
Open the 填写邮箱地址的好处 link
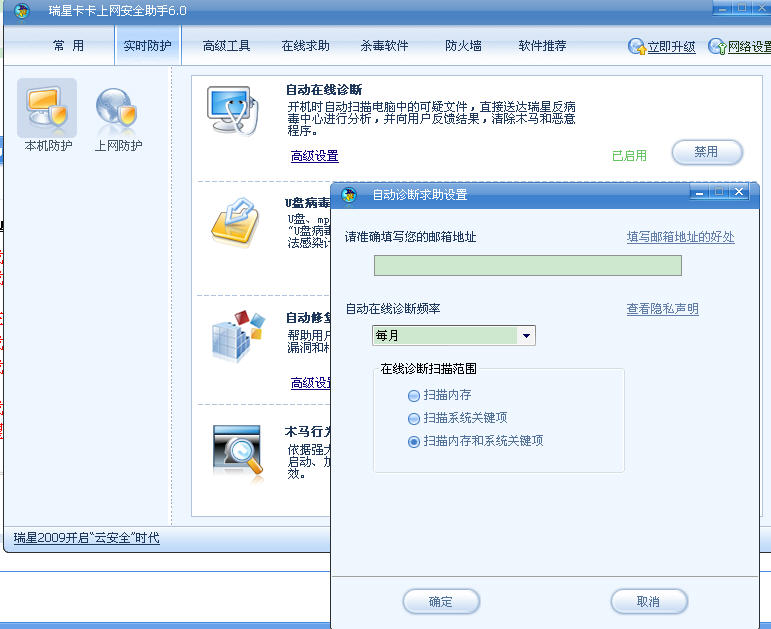(x=681, y=237)
